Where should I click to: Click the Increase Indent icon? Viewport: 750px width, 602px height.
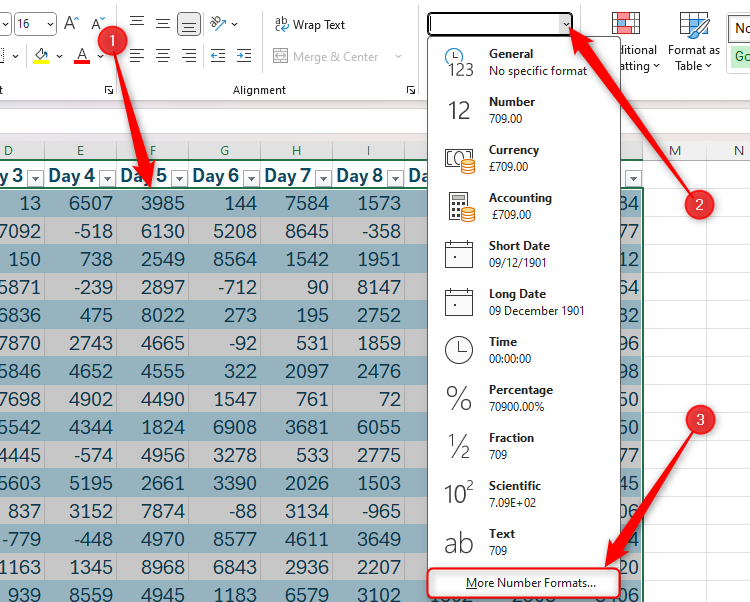(x=243, y=56)
